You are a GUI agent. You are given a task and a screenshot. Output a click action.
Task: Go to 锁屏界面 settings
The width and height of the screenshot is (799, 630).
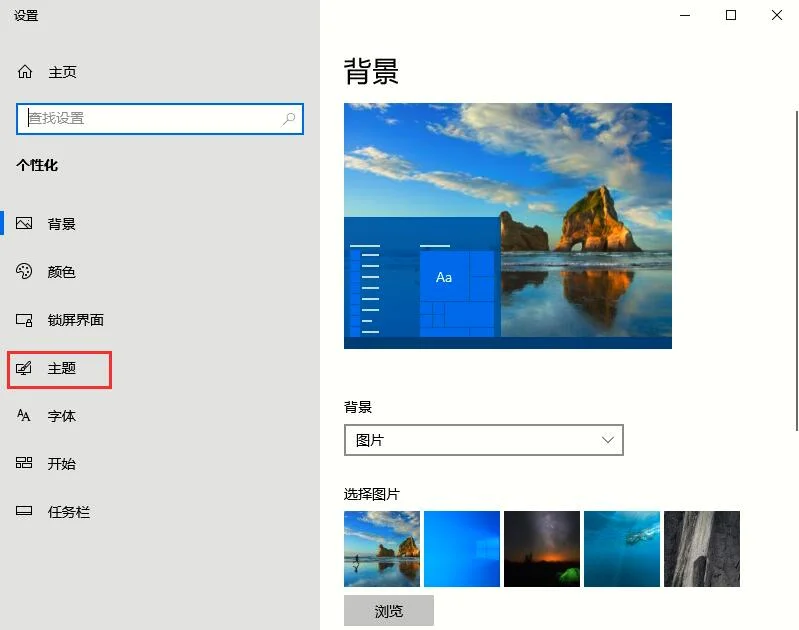pyautogui.click(x=75, y=320)
